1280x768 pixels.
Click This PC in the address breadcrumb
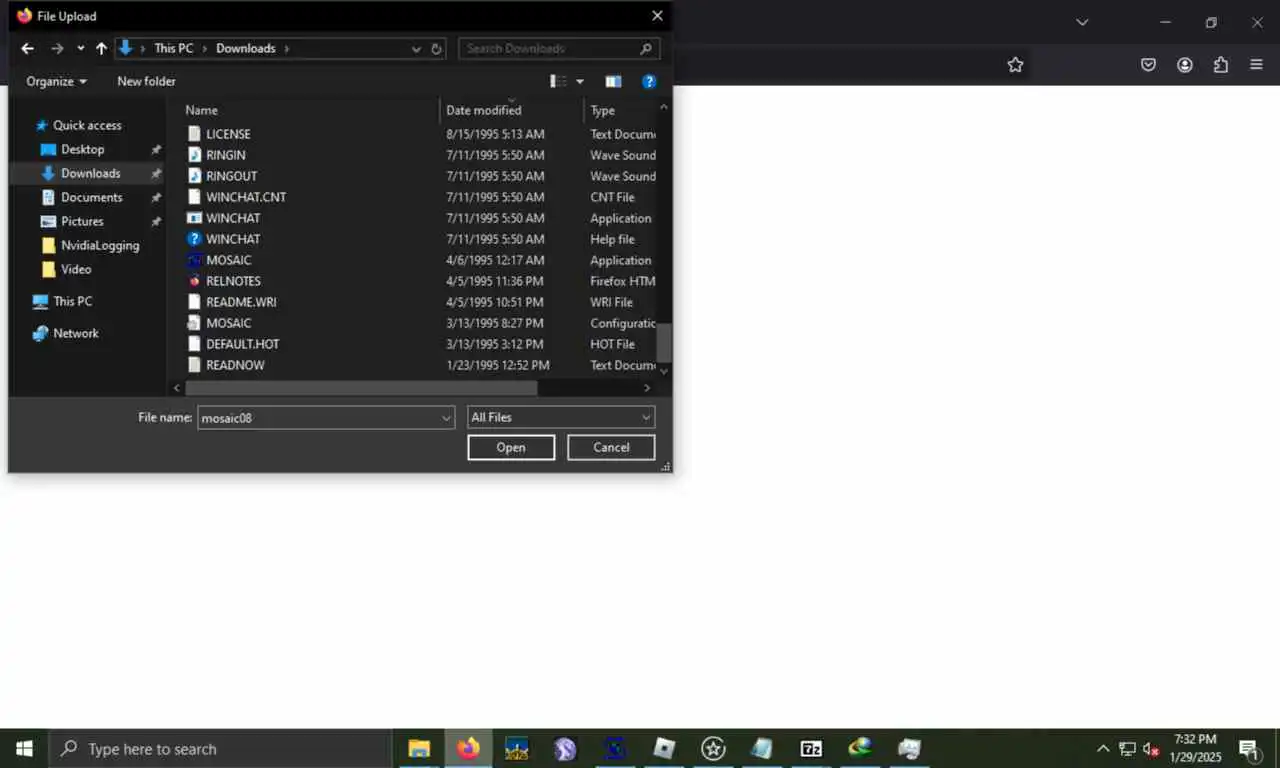tap(174, 48)
